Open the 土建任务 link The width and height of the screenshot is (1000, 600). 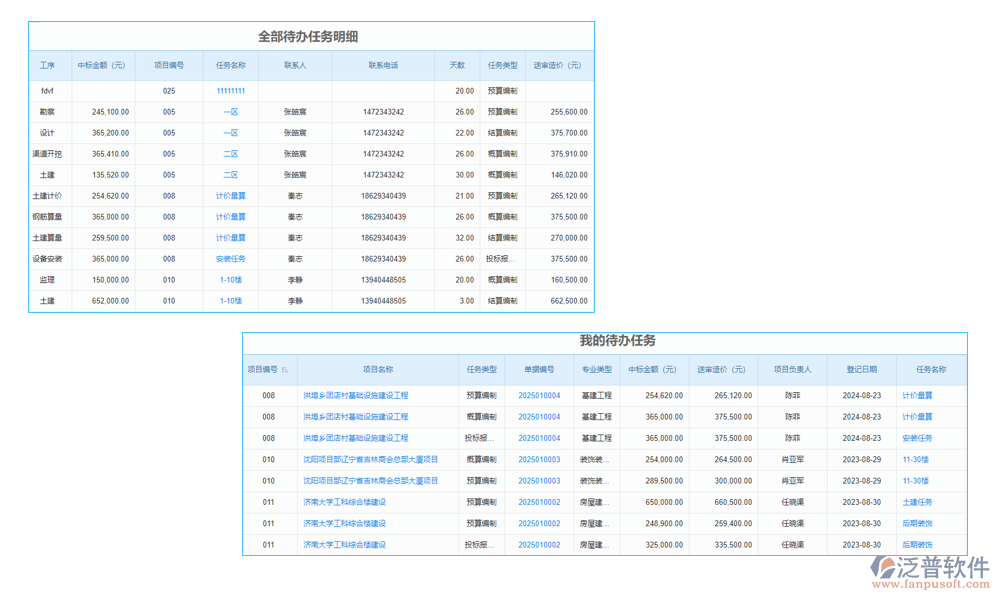point(919,502)
